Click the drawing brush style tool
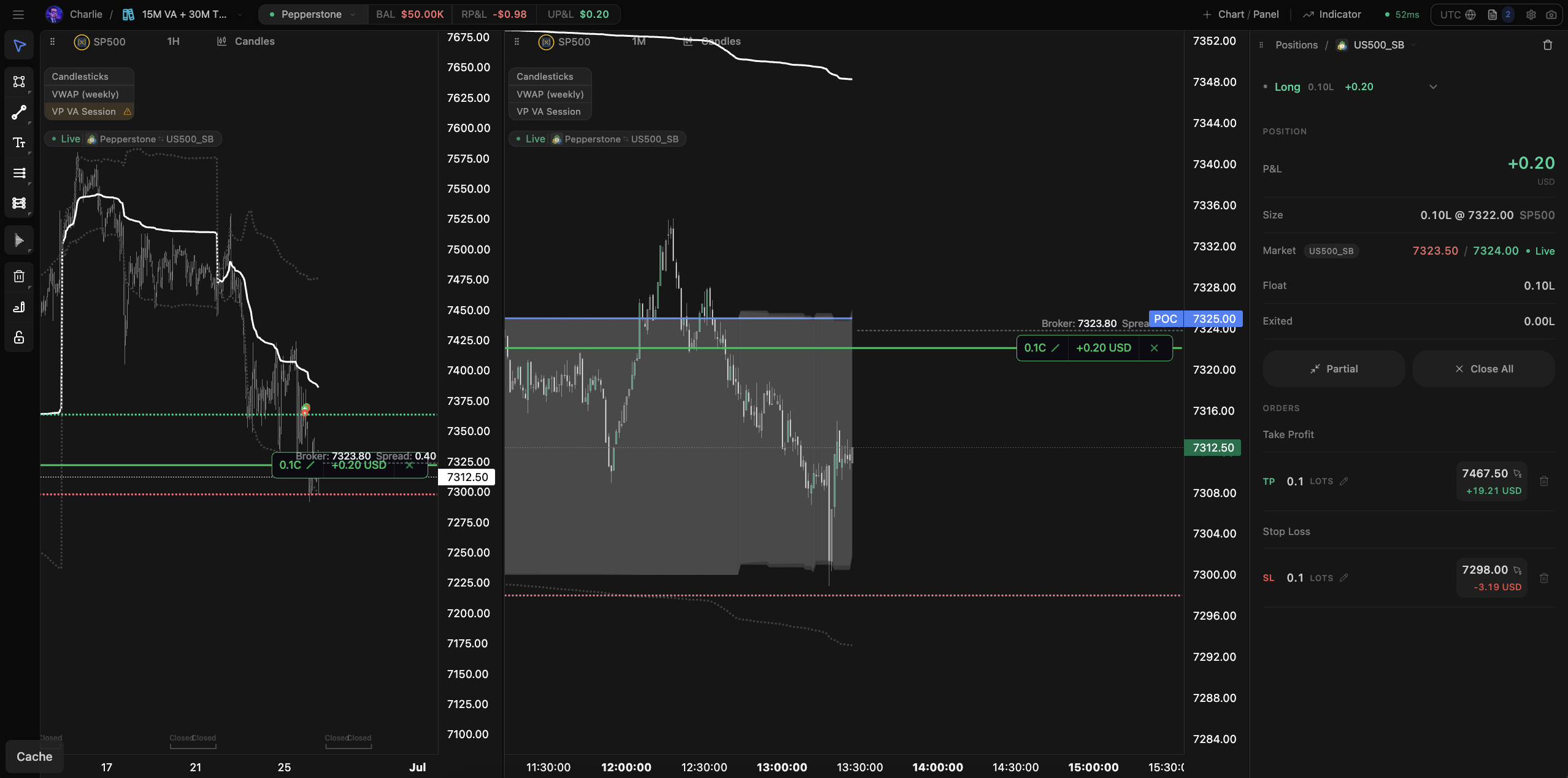 tap(19, 307)
